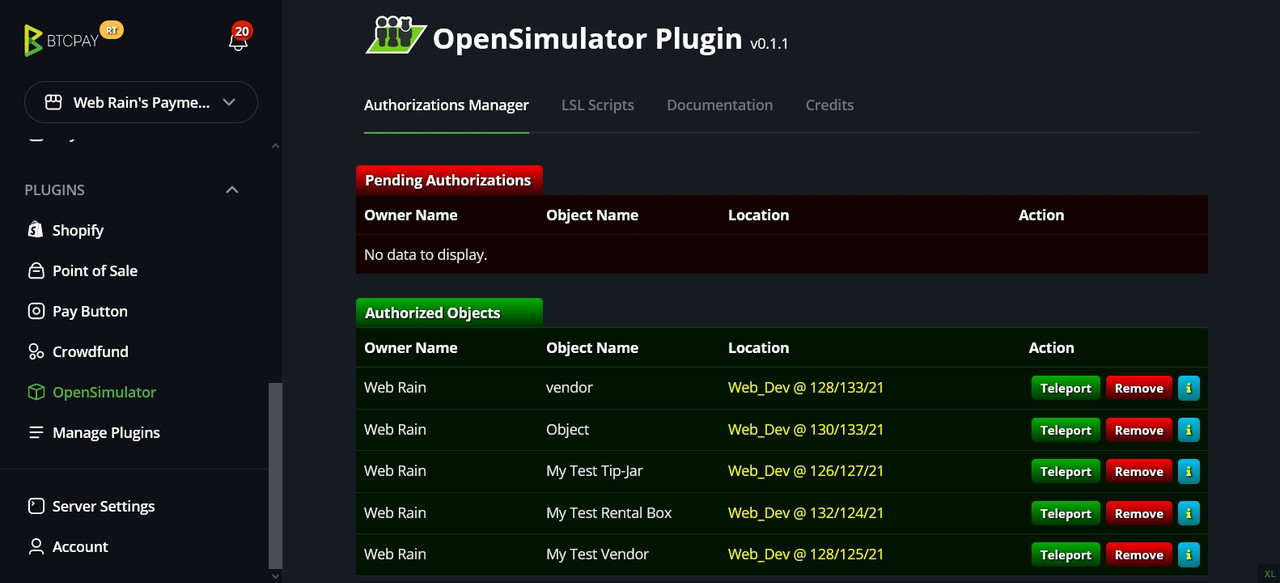Show info for My Test Vendor
This screenshot has height=583, width=1280.
tap(1188, 554)
